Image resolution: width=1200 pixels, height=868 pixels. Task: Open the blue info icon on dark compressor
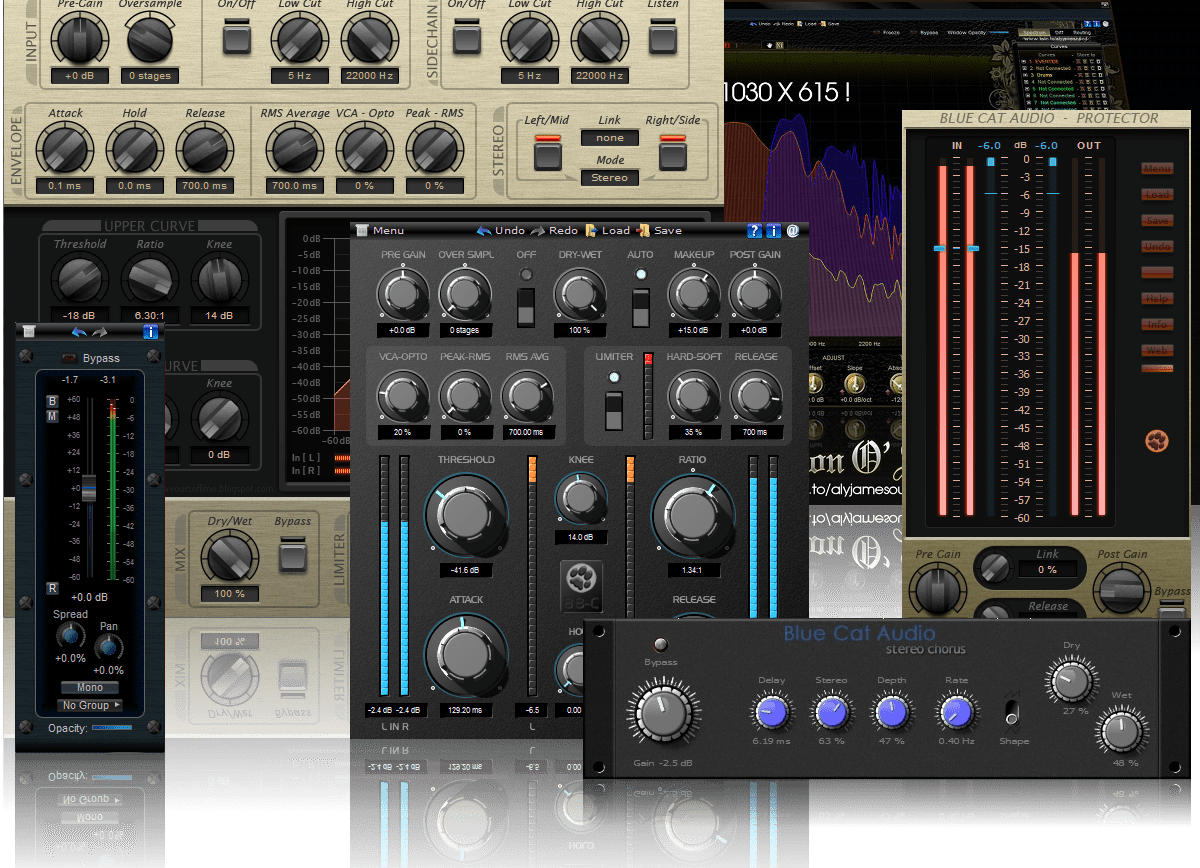pos(773,230)
